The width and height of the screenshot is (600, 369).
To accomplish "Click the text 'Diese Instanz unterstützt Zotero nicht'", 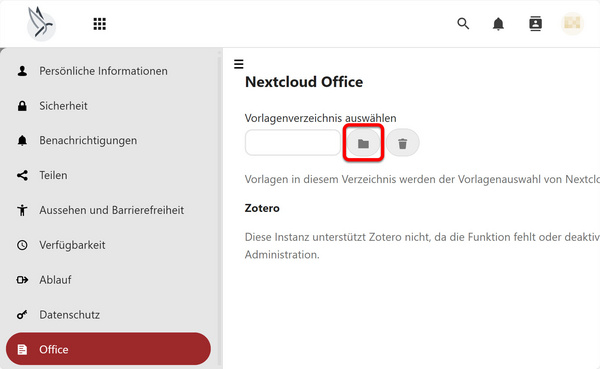I will pyautogui.click(x=338, y=237).
